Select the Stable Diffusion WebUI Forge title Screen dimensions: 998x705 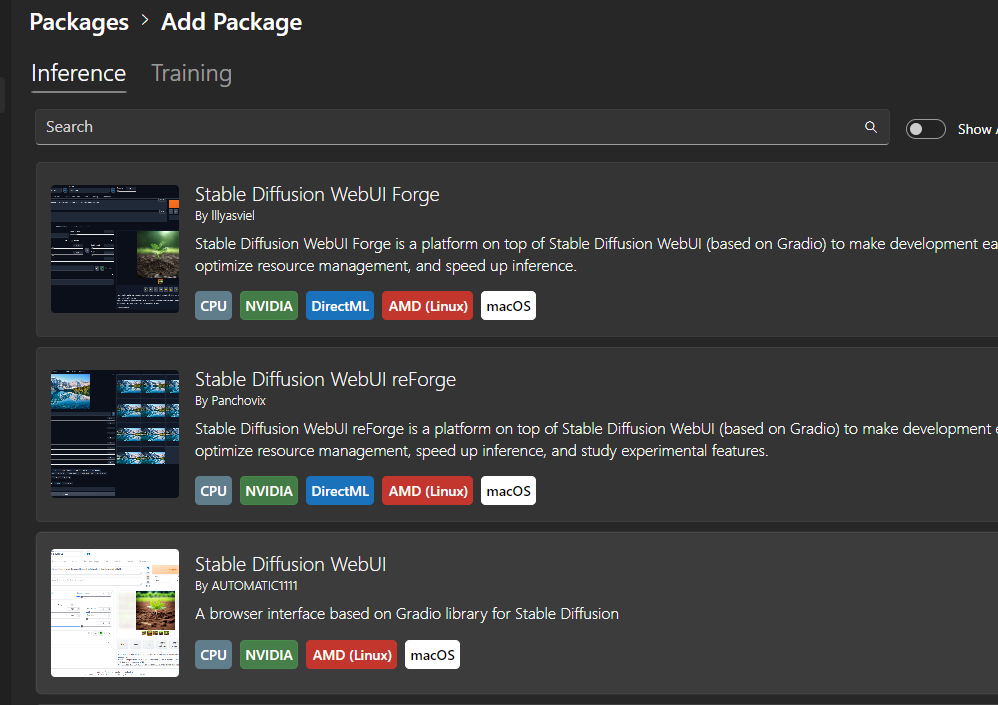[317, 194]
